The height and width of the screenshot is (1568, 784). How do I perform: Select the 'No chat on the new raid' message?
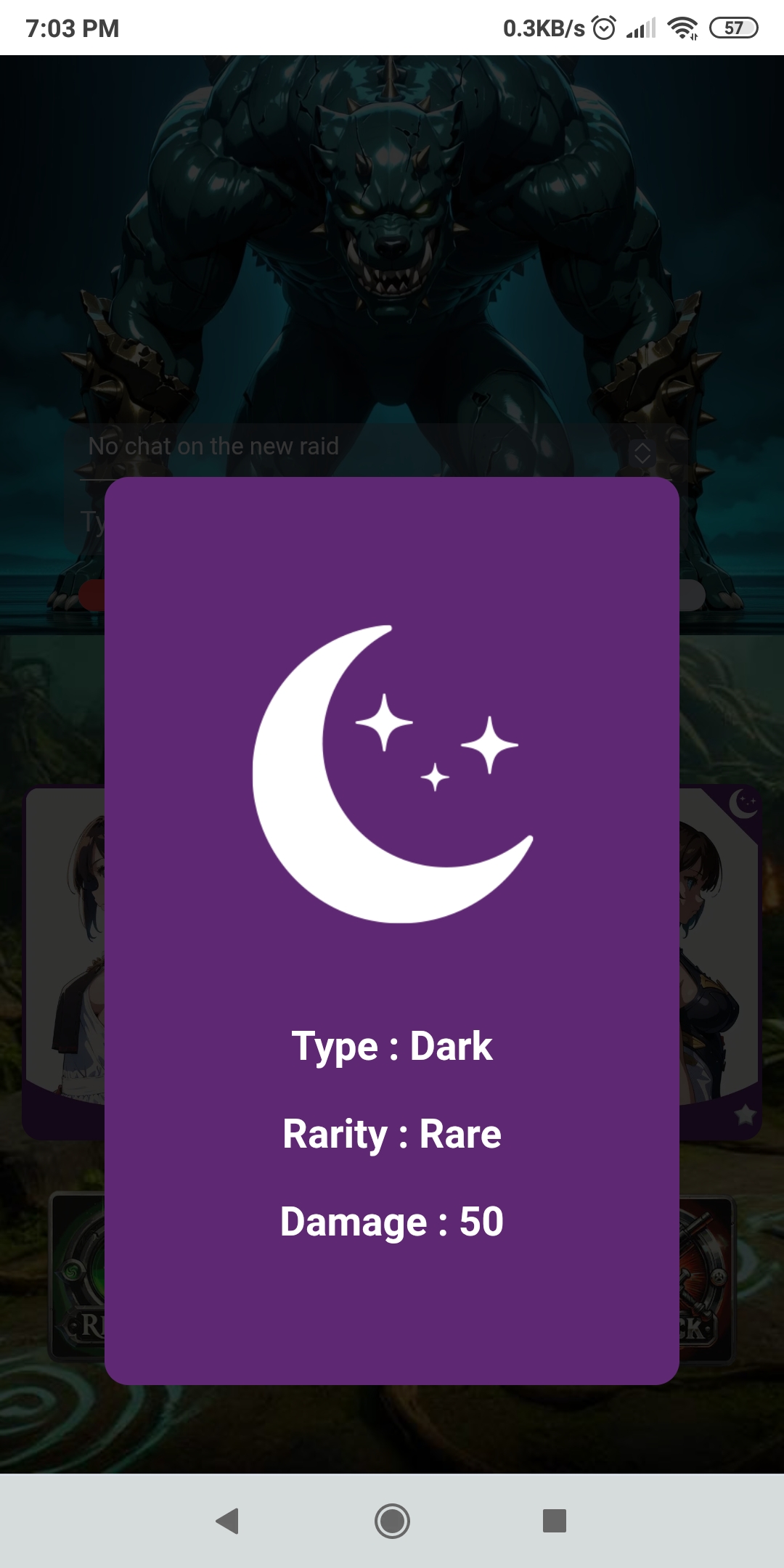coord(213,446)
